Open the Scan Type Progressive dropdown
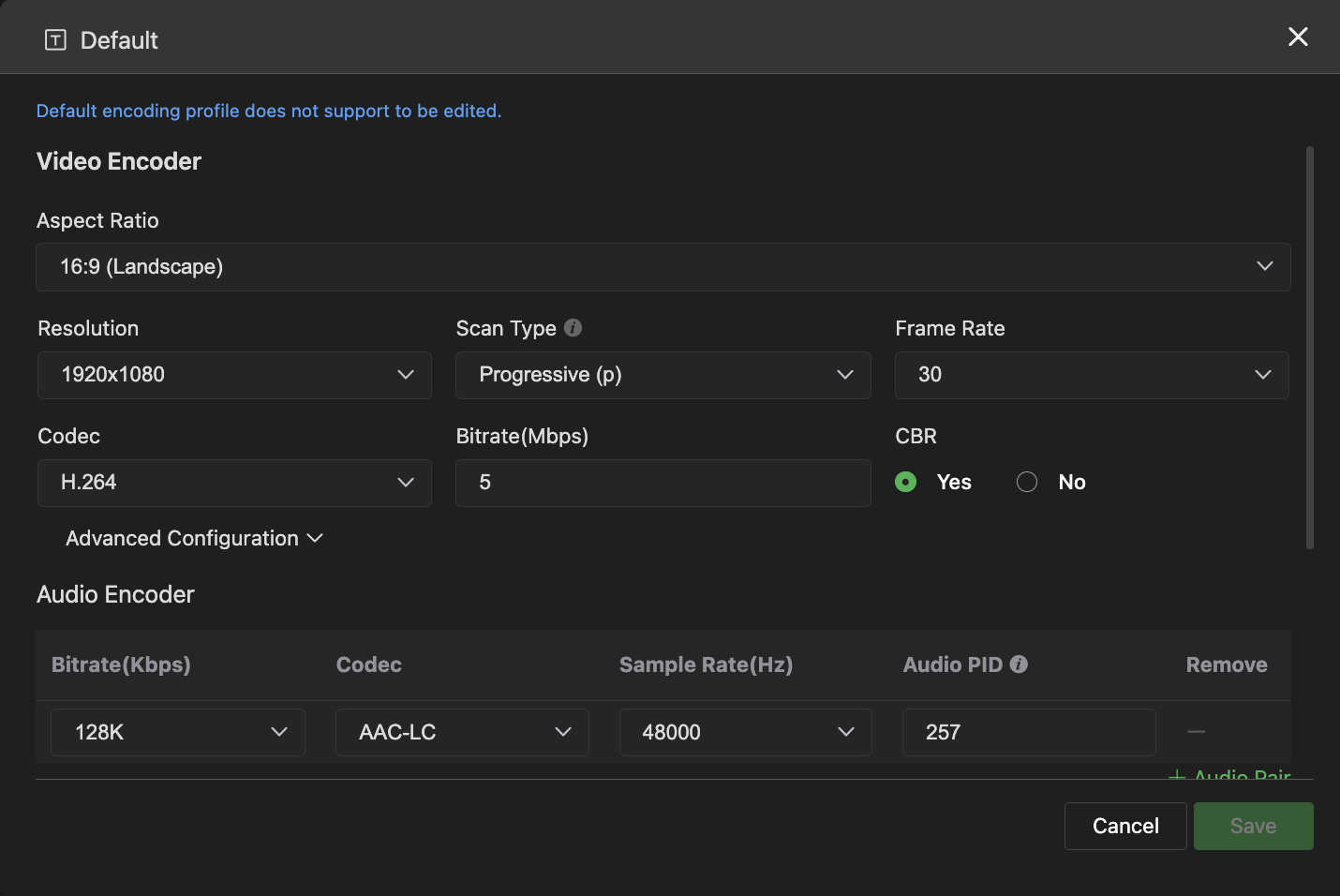Image resolution: width=1340 pixels, height=896 pixels. tap(663, 375)
